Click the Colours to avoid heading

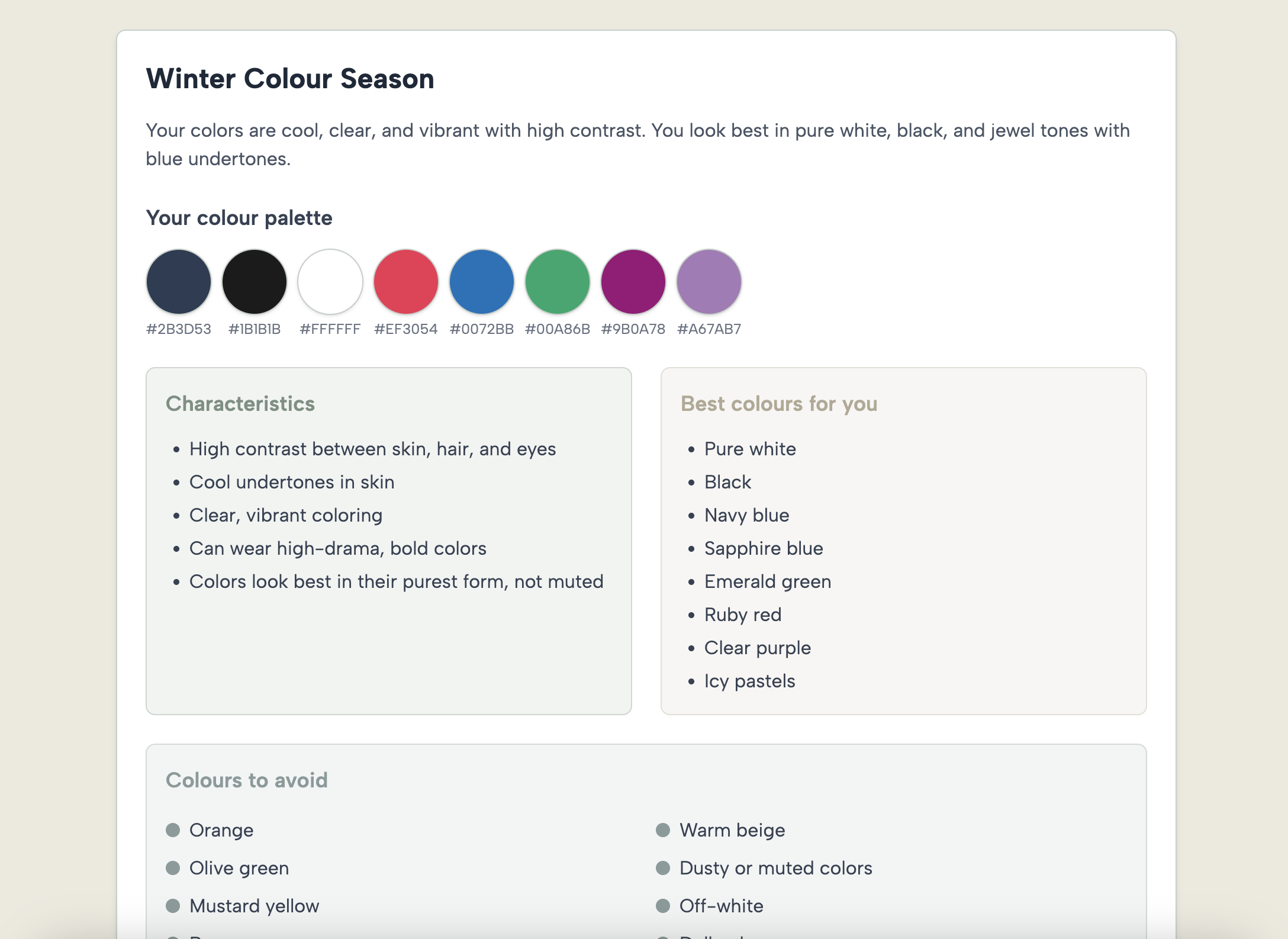coord(247,780)
